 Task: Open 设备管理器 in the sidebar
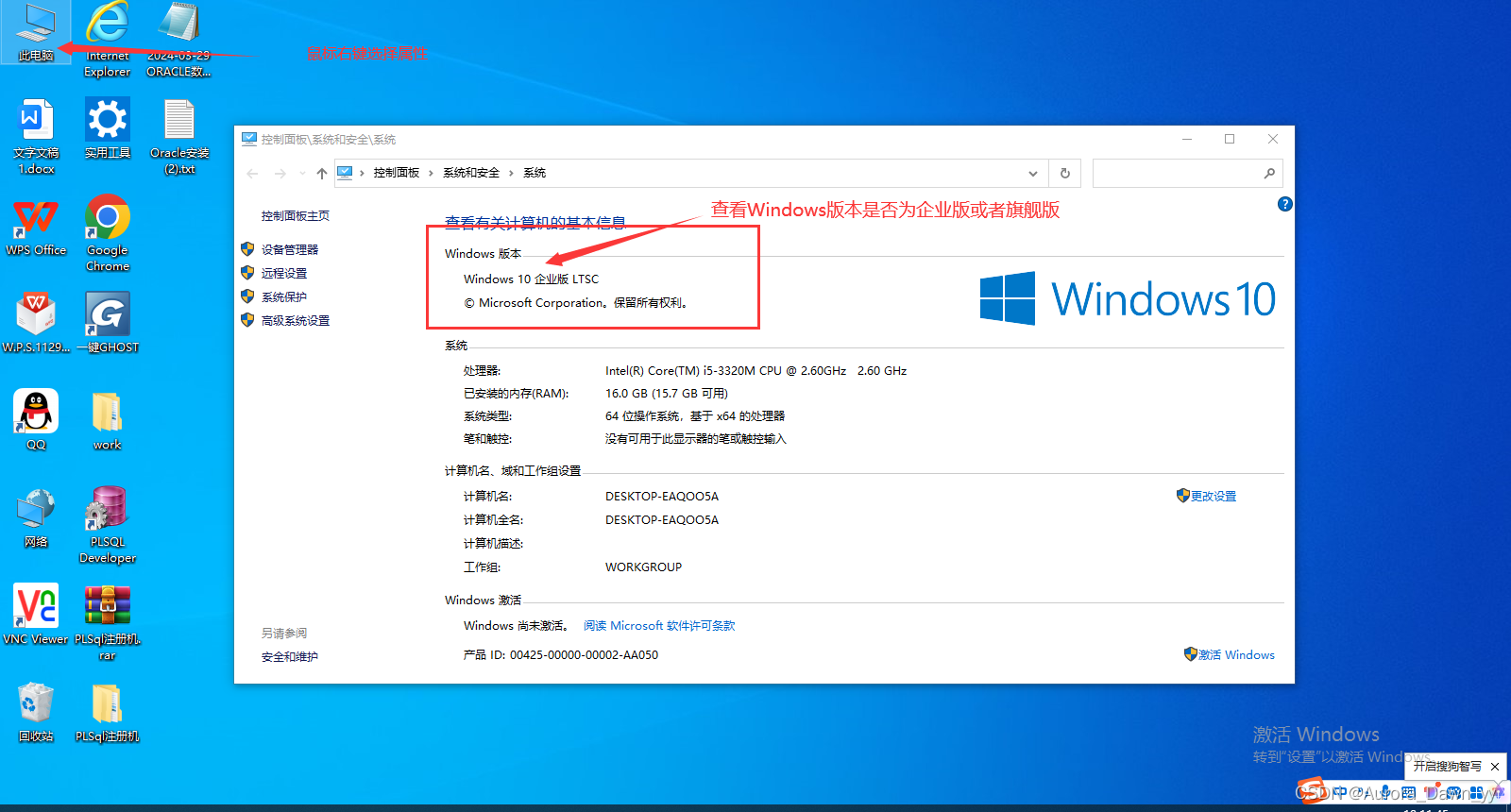[x=290, y=249]
